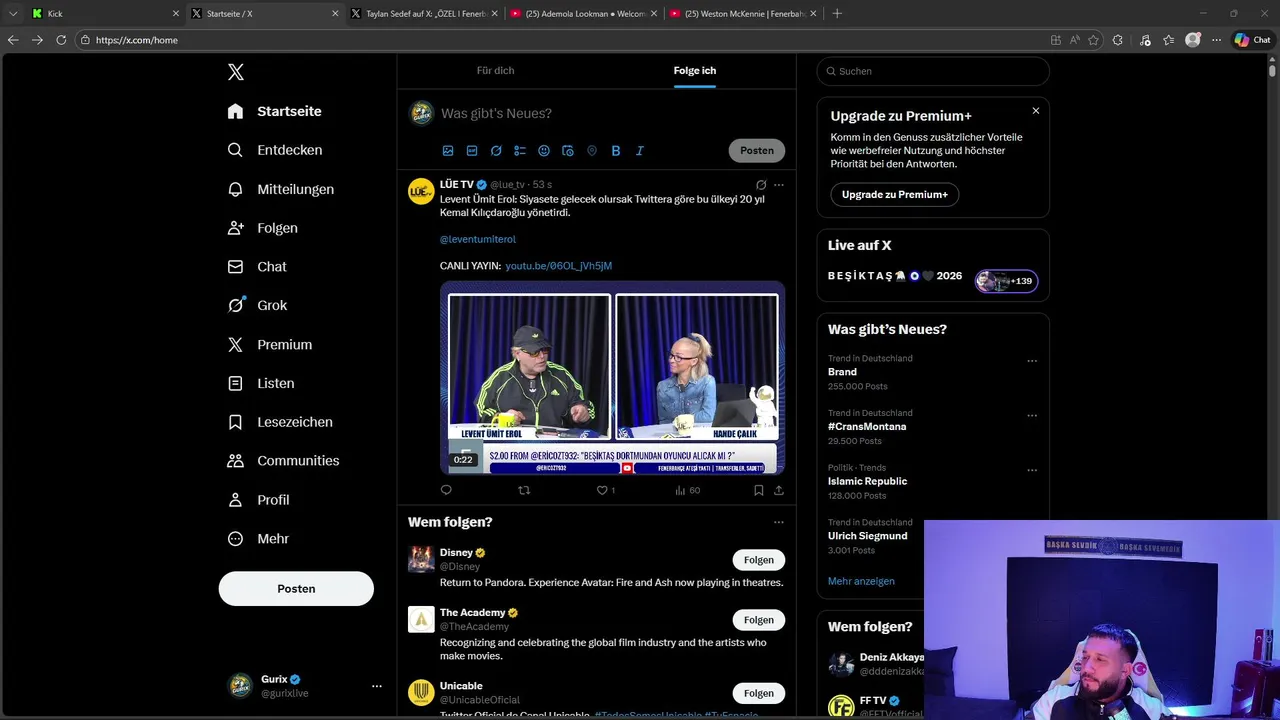Screen dimensions: 1280x720
Task: Open the youtu.be live stream link
Action: pyautogui.click(x=558, y=266)
